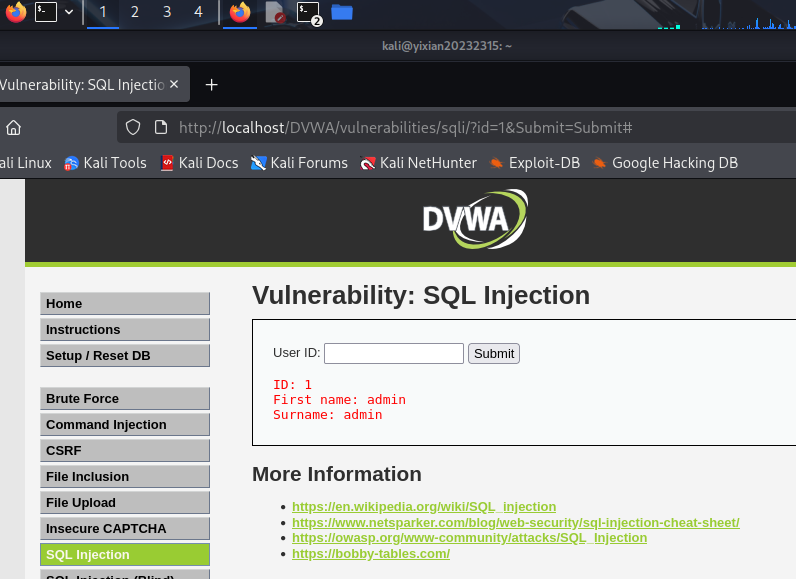Image resolution: width=796 pixels, height=579 pixels.
Task: Select the Vulnerability: SQL Injection tab
Action: click(83, 84)
